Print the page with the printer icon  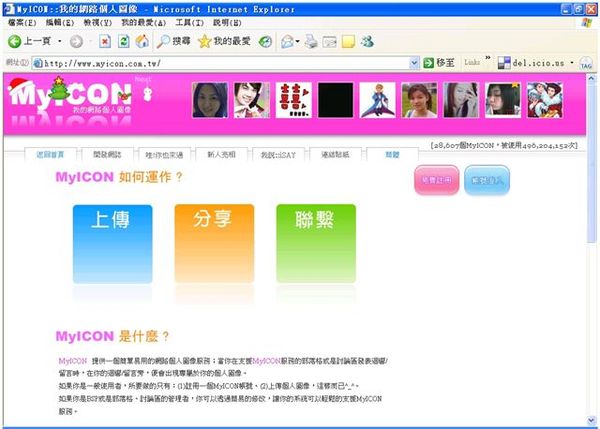click(x=311, y=41)
